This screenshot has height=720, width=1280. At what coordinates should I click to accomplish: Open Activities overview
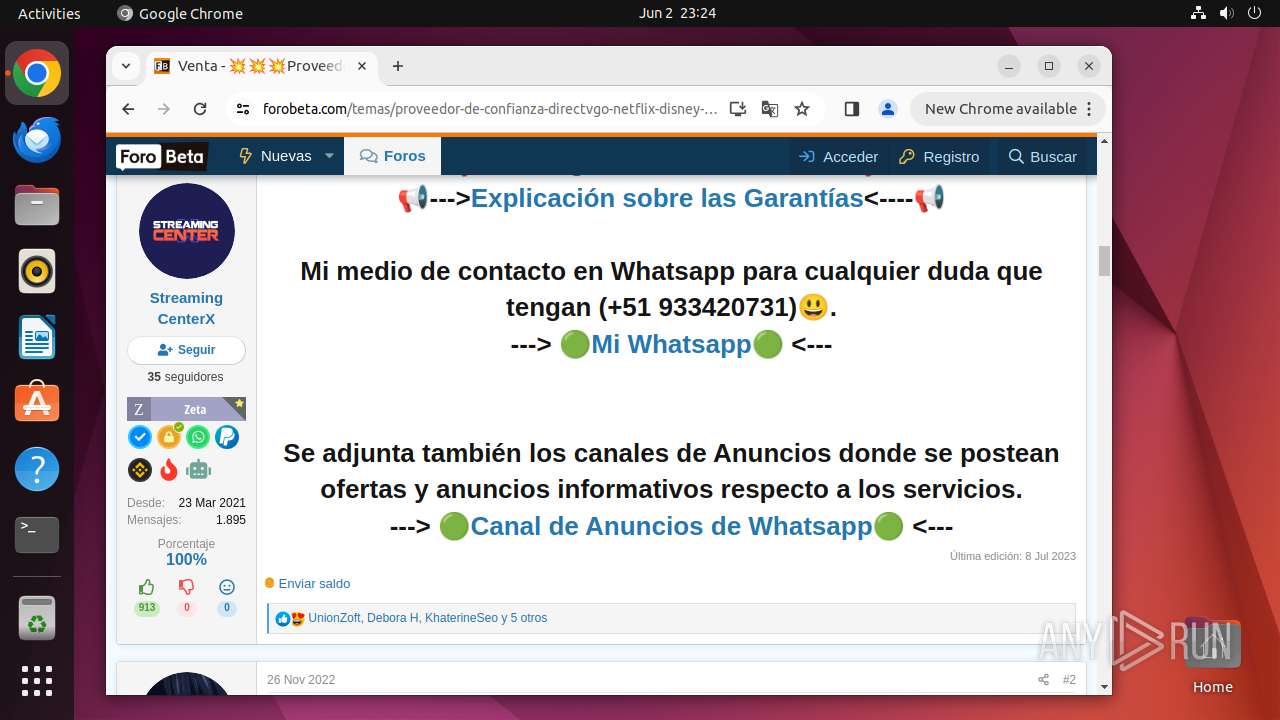49,13
